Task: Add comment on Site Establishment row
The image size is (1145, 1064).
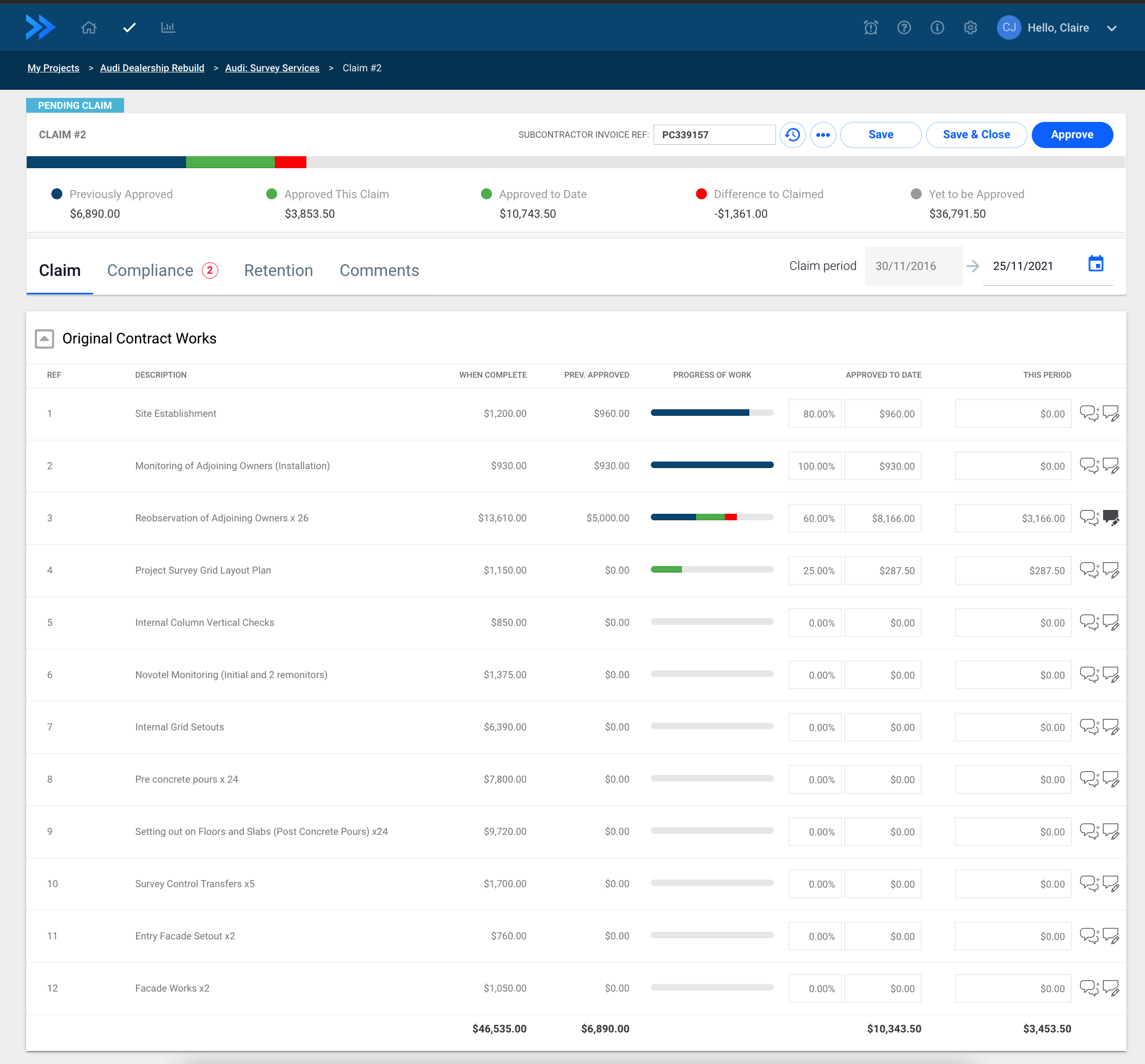Action: click(1089, 414)
